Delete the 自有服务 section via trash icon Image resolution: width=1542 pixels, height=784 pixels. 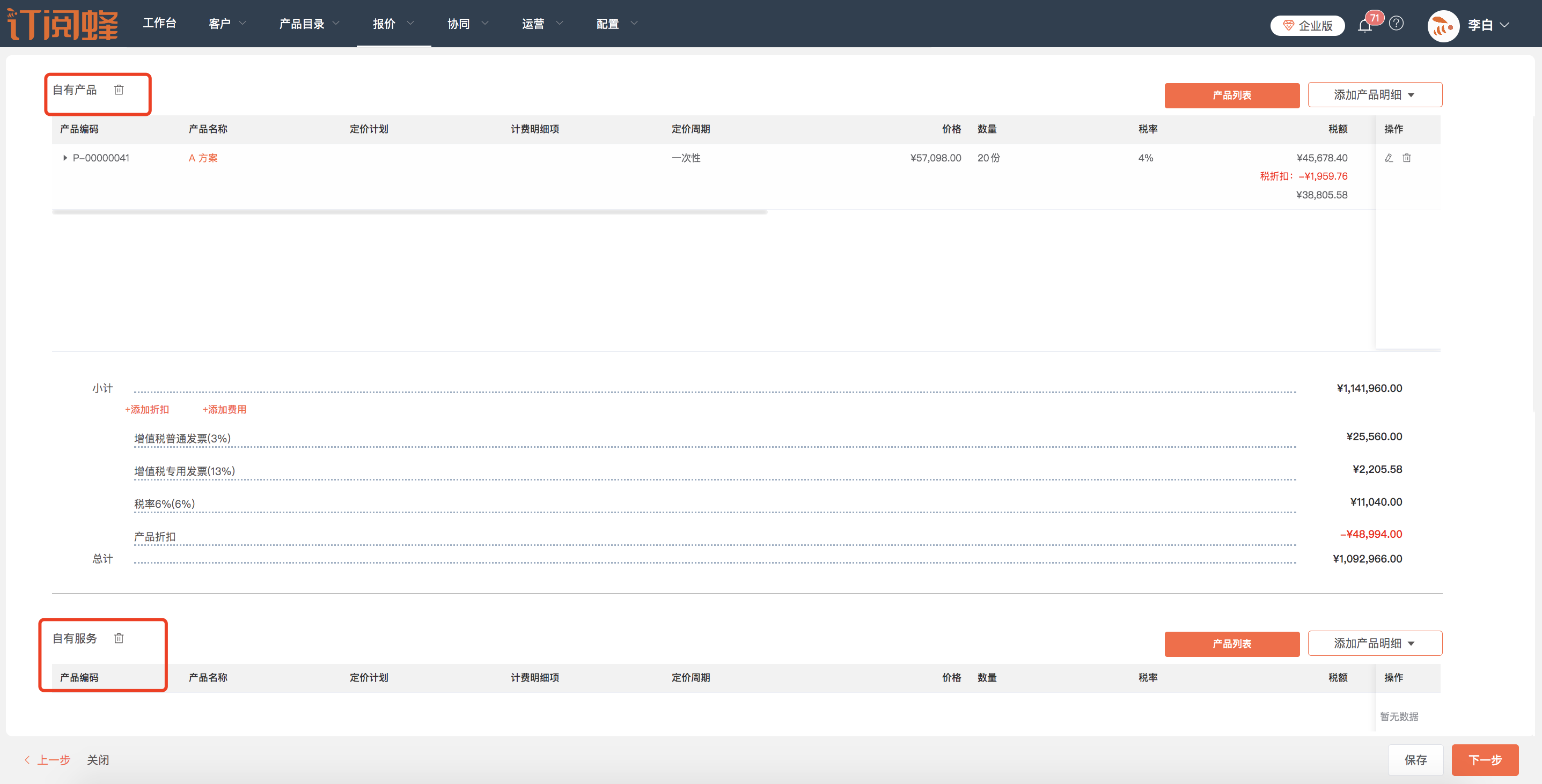[119, 638]
